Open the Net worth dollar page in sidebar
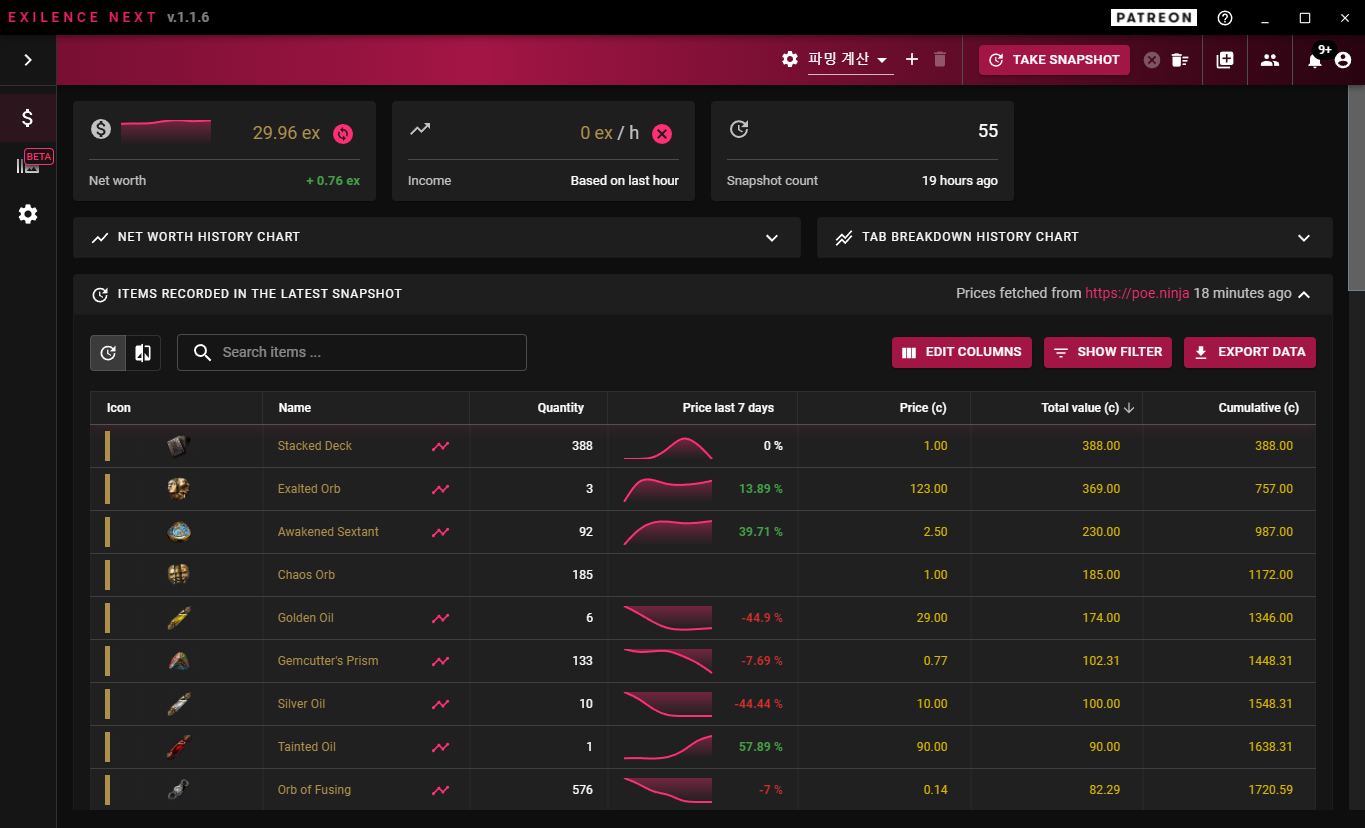Screen dimensions: 1365x828 coord(28,118)
